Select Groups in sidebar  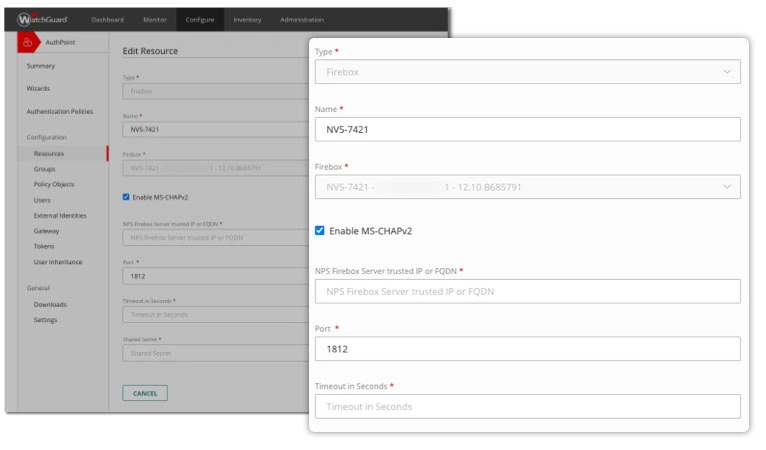[44, 169]
